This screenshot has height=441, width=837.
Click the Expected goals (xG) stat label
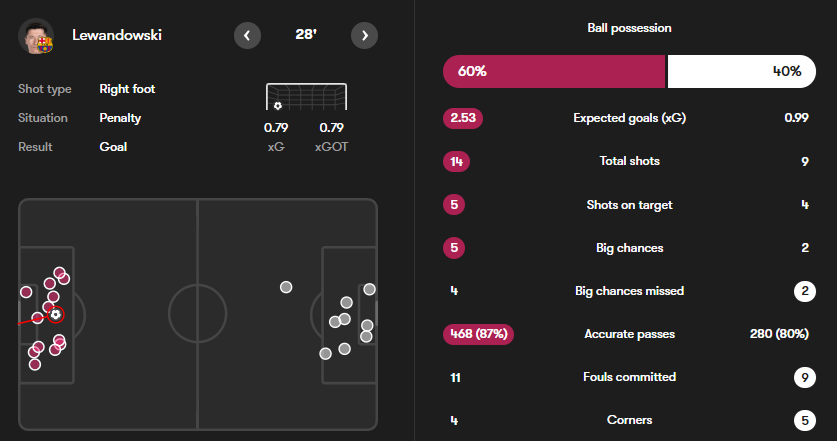tap(629, 118)
